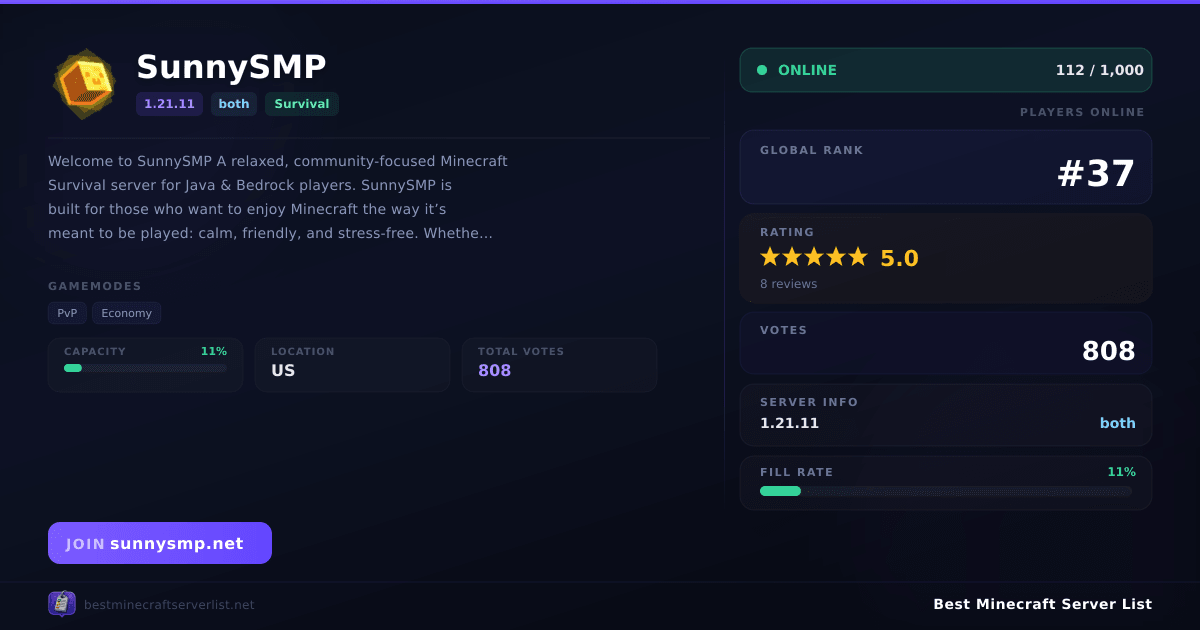The width and height of the screenshot is (1200, 630).
Task: Click the GAMEMODES heading
Action: tap(95, 286)
